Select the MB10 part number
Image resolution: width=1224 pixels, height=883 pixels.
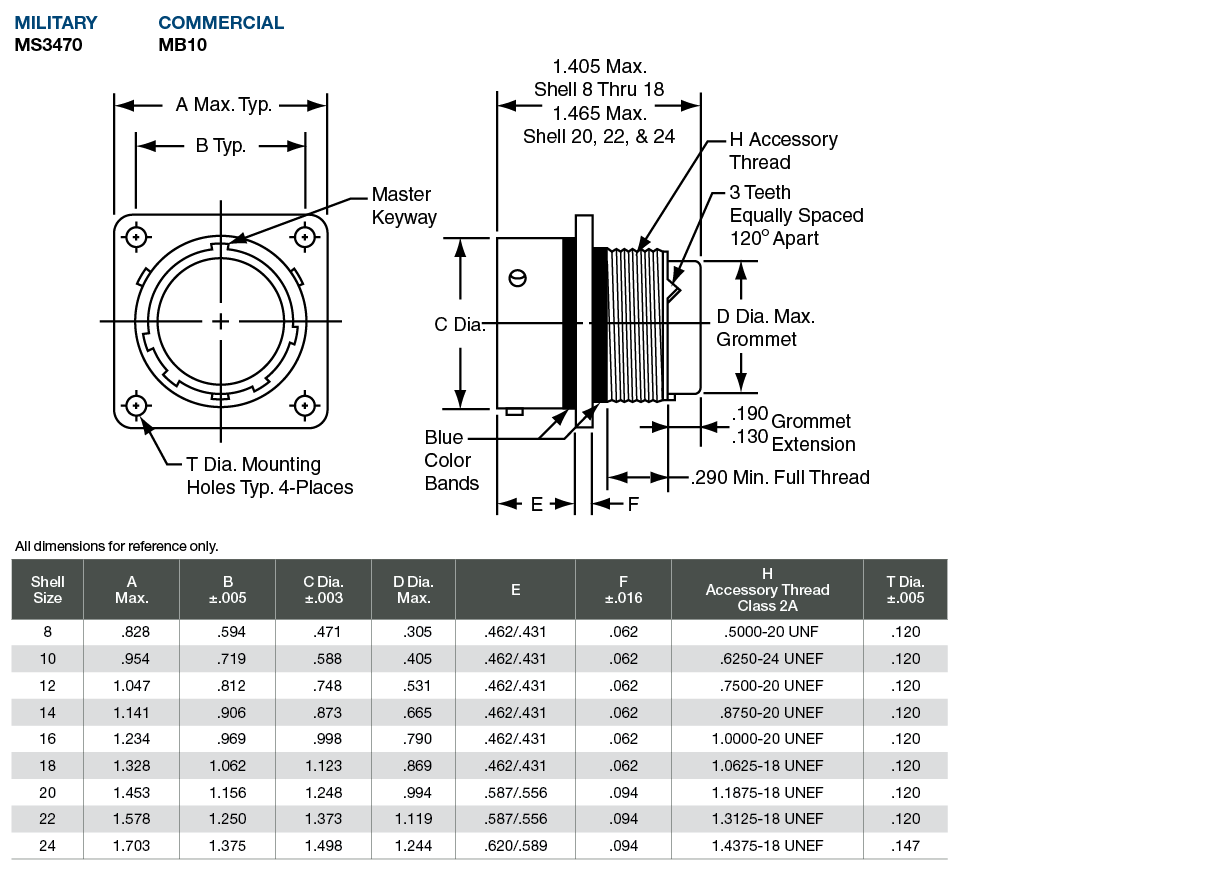pyautogui.click(x=183, y=44)
